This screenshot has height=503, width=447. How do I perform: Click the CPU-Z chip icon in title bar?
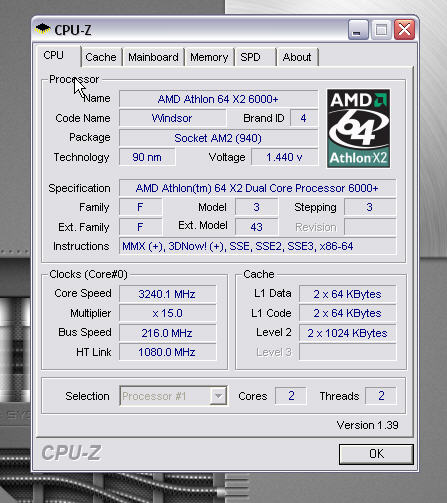click(x=43, y=29)
